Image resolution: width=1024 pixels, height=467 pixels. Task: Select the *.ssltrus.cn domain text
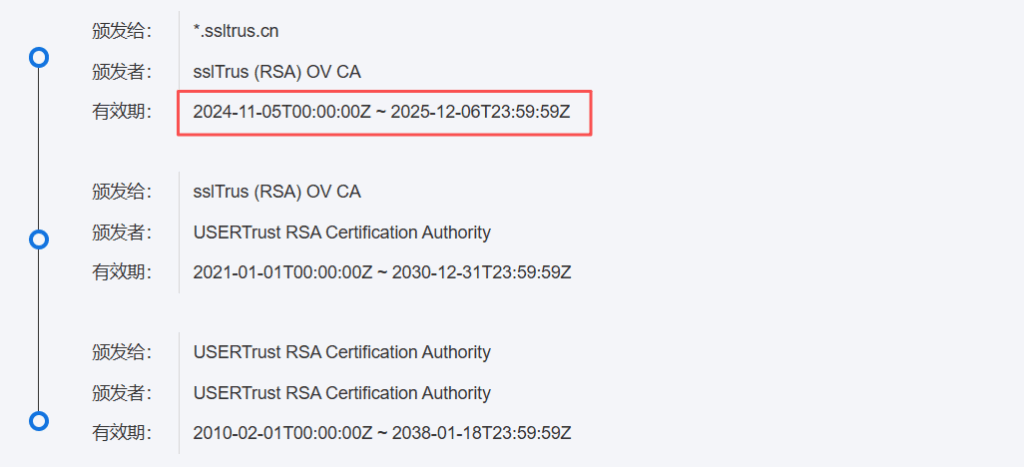tap(236, 31)
